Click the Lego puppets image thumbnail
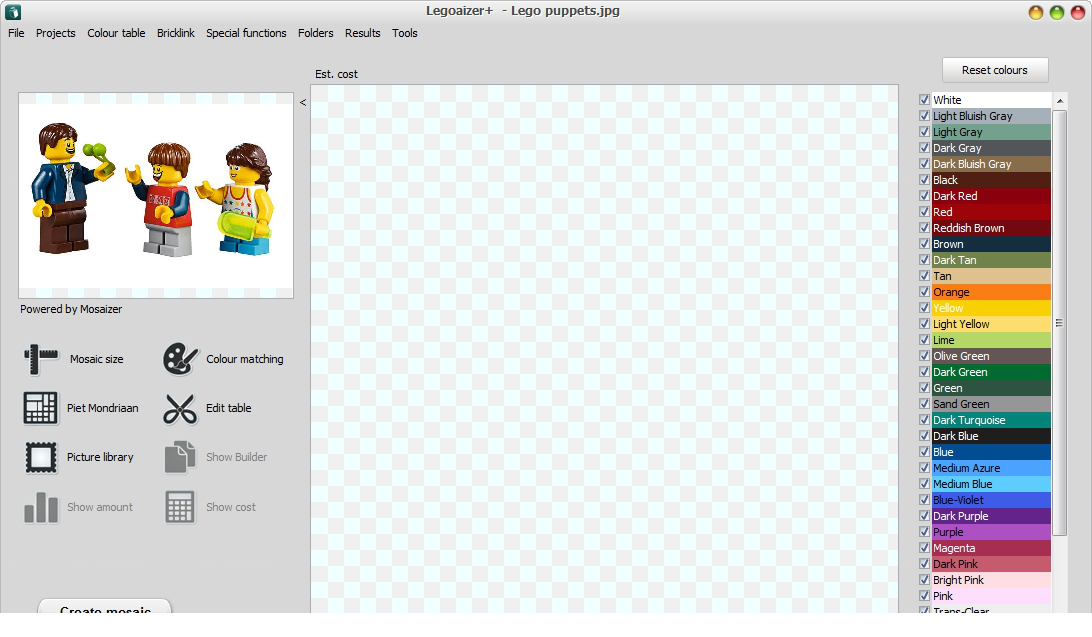Image resolution: width=1092 pixels, height=637 pixels. click(x=156, y=196)
